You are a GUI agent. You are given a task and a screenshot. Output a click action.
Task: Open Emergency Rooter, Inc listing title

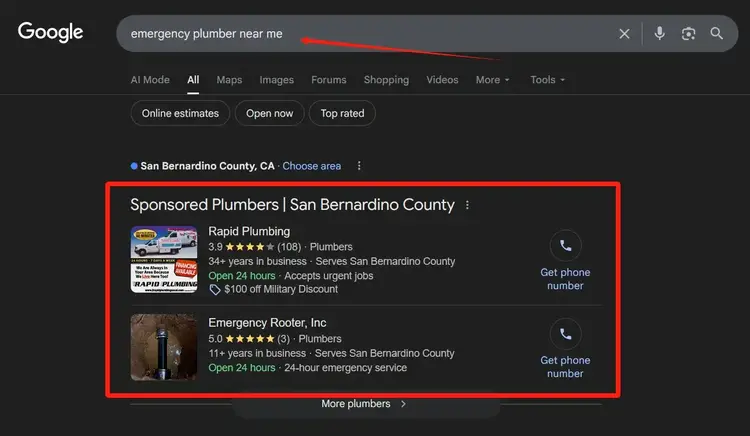(x=267, y=323)
